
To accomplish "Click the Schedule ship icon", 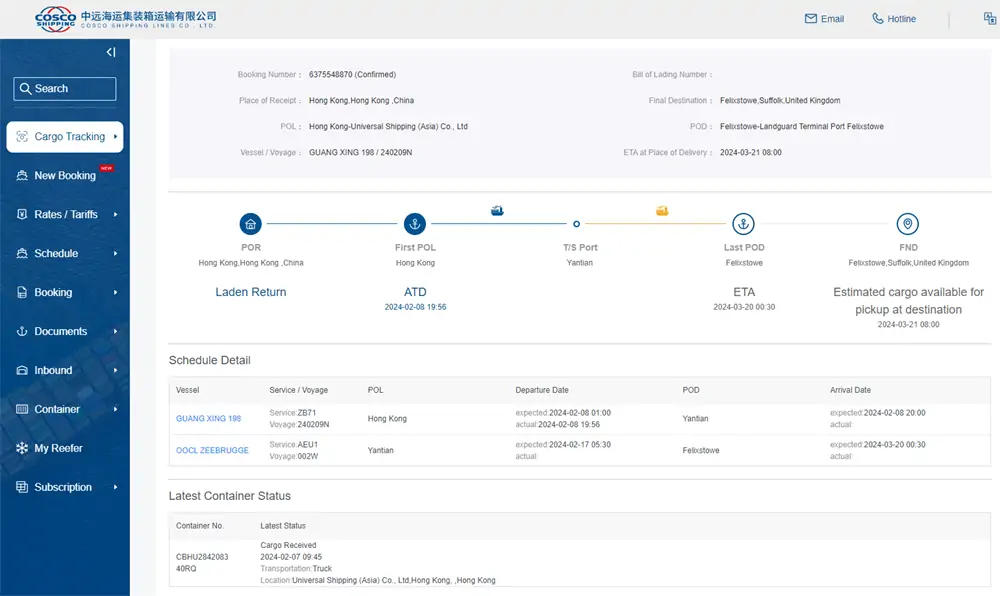I will (22, 253).
